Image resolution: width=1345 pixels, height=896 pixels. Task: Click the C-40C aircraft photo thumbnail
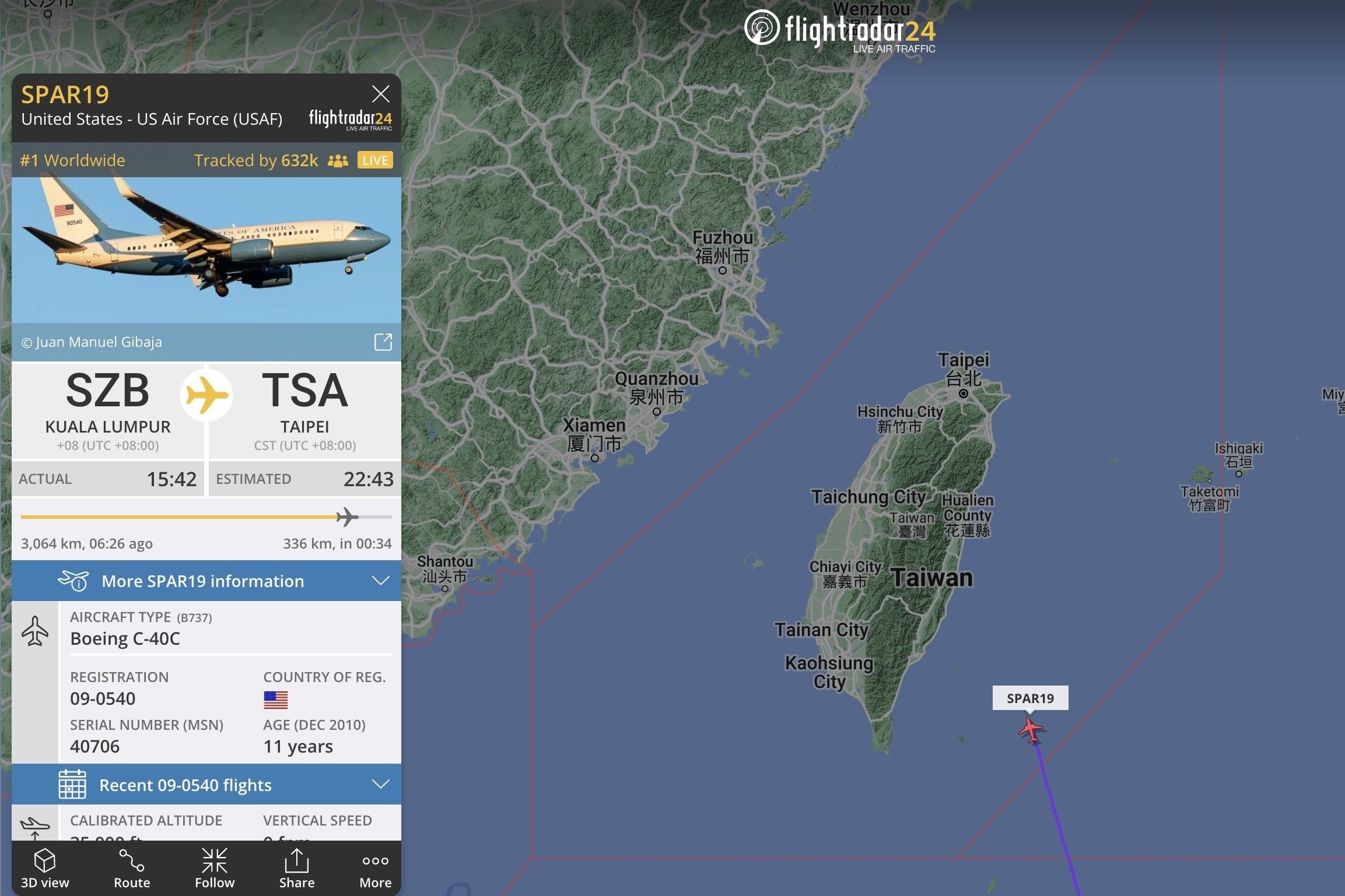point(206,250)
